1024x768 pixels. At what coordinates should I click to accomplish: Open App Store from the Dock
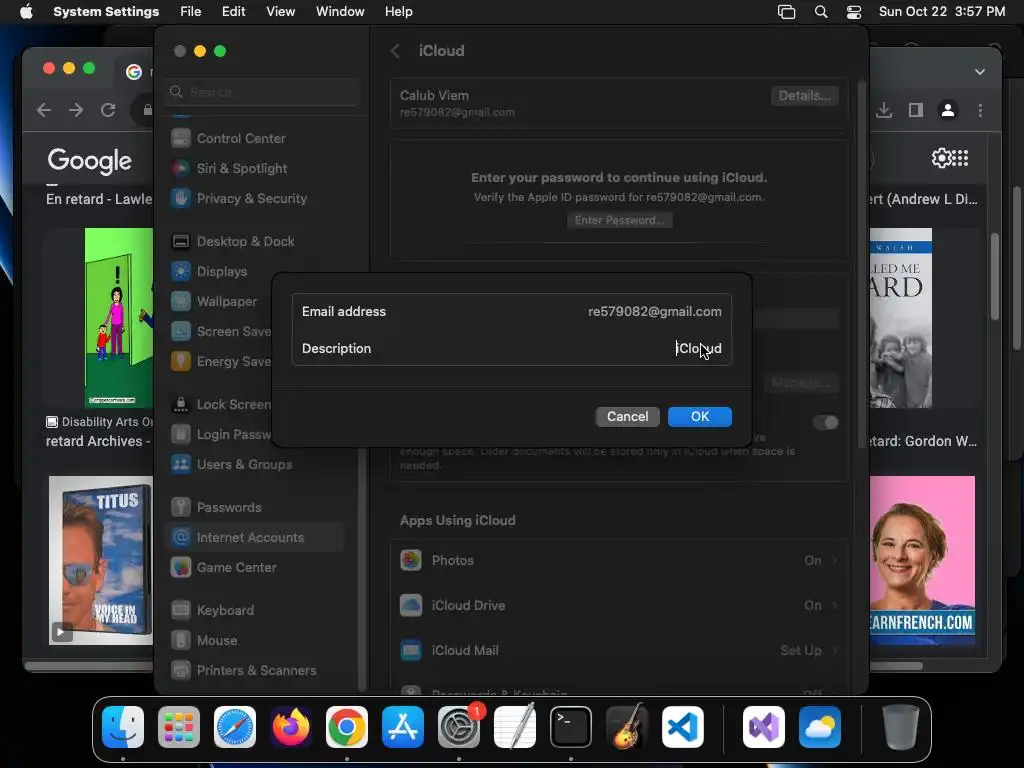tap(403, 727)
